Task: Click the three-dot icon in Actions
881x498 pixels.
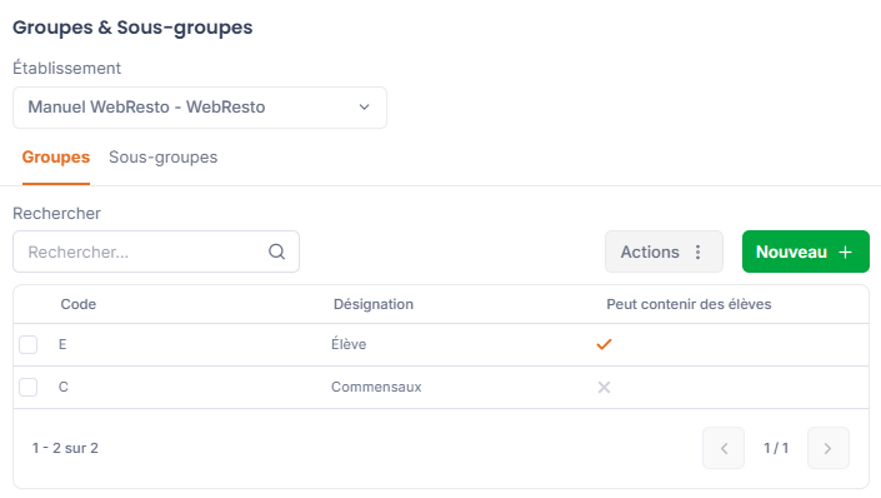Action: click(698, 252)
